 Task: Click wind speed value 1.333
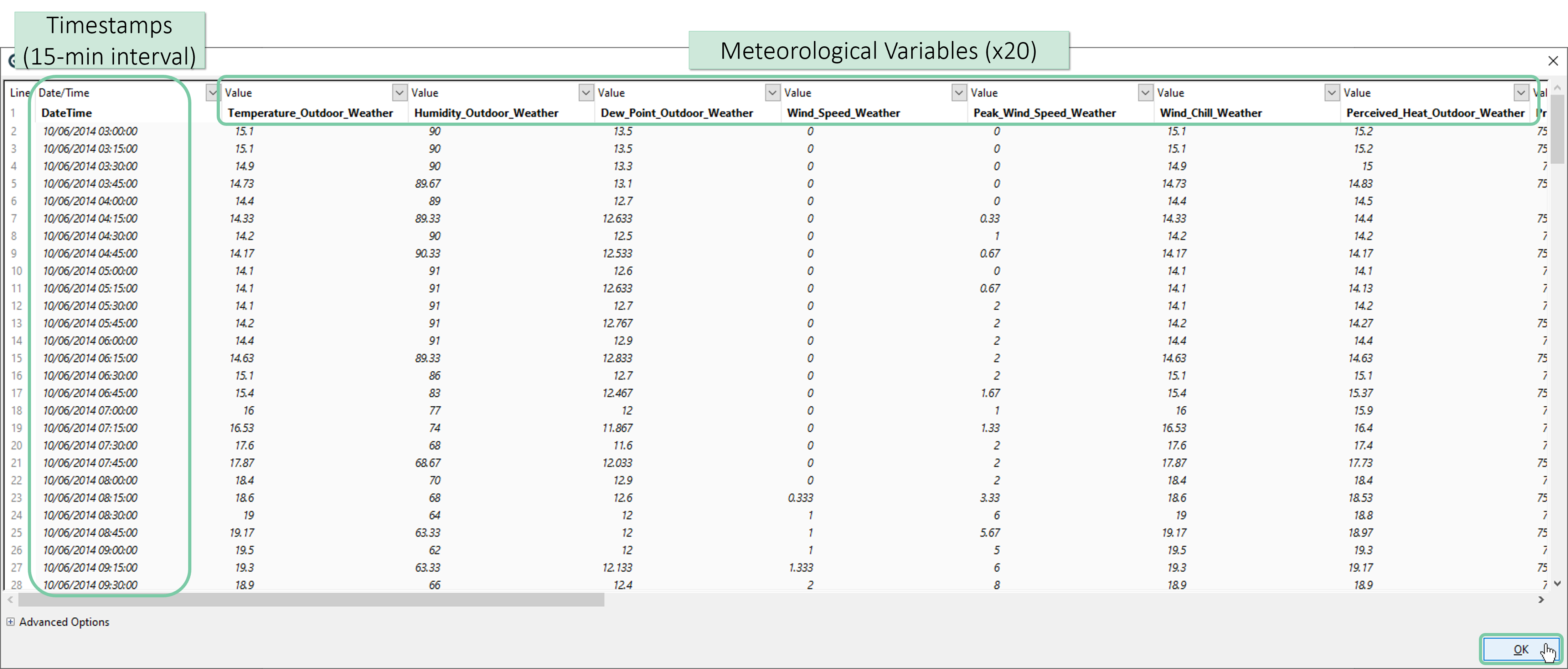[x=800, y=568]
